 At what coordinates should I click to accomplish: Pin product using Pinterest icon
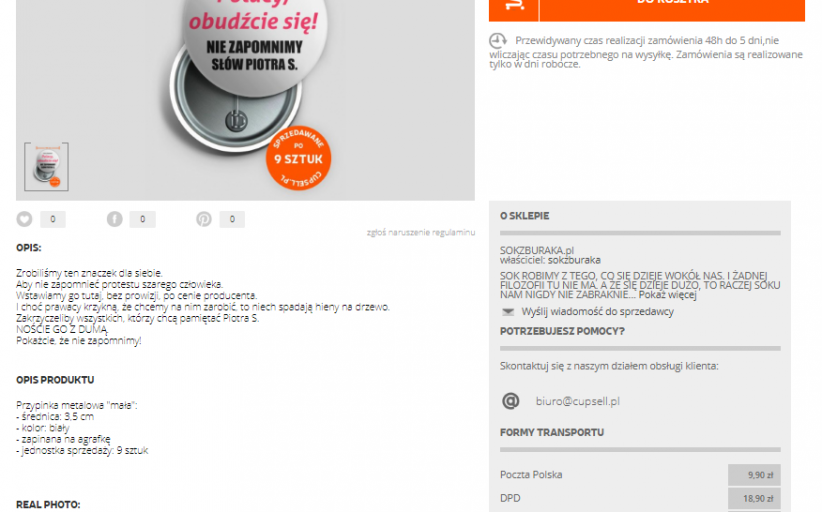click(x=204, y=219)
